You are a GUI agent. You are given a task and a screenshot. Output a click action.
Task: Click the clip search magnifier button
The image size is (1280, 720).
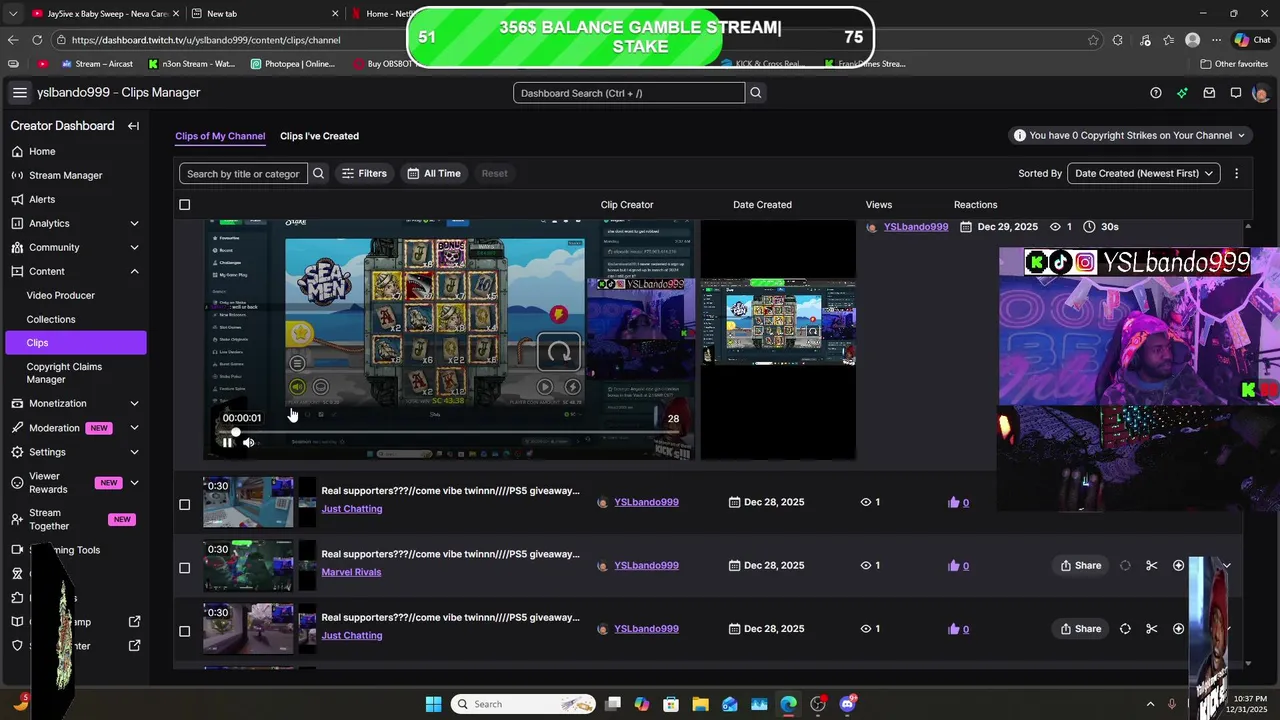click(318, 173)
